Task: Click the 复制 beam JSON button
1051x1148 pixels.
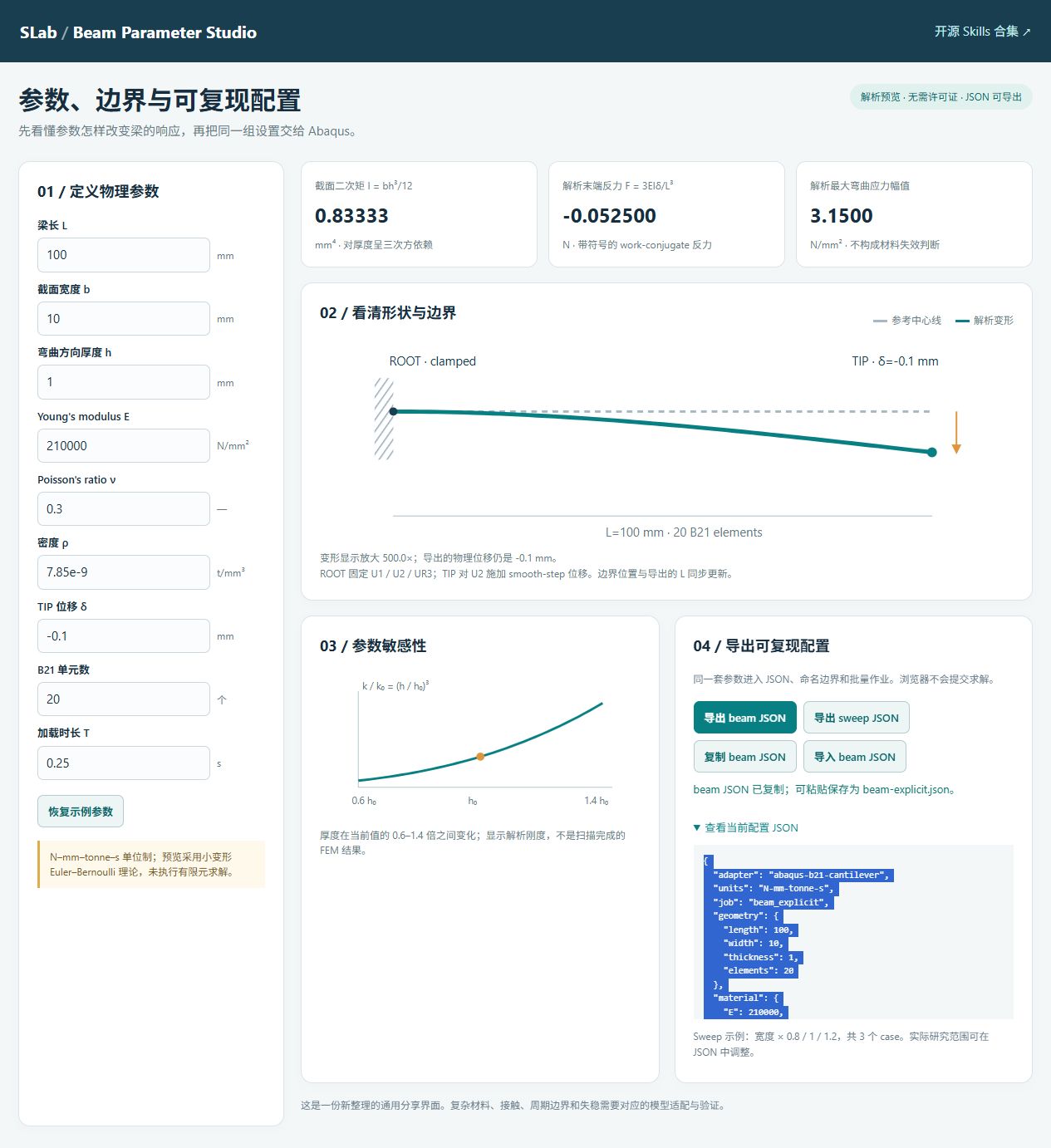Action: 744,757
